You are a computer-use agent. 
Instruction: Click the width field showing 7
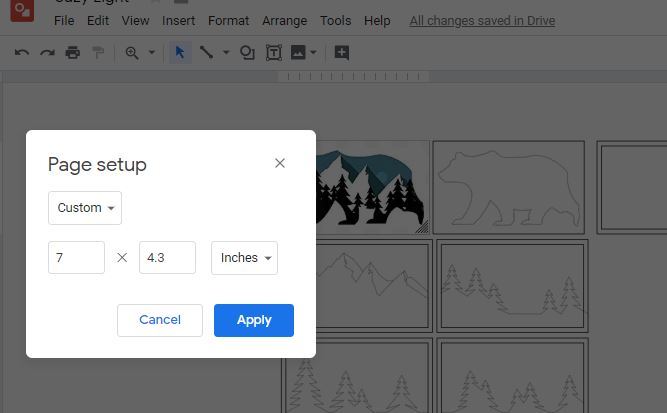click(77, 257)
